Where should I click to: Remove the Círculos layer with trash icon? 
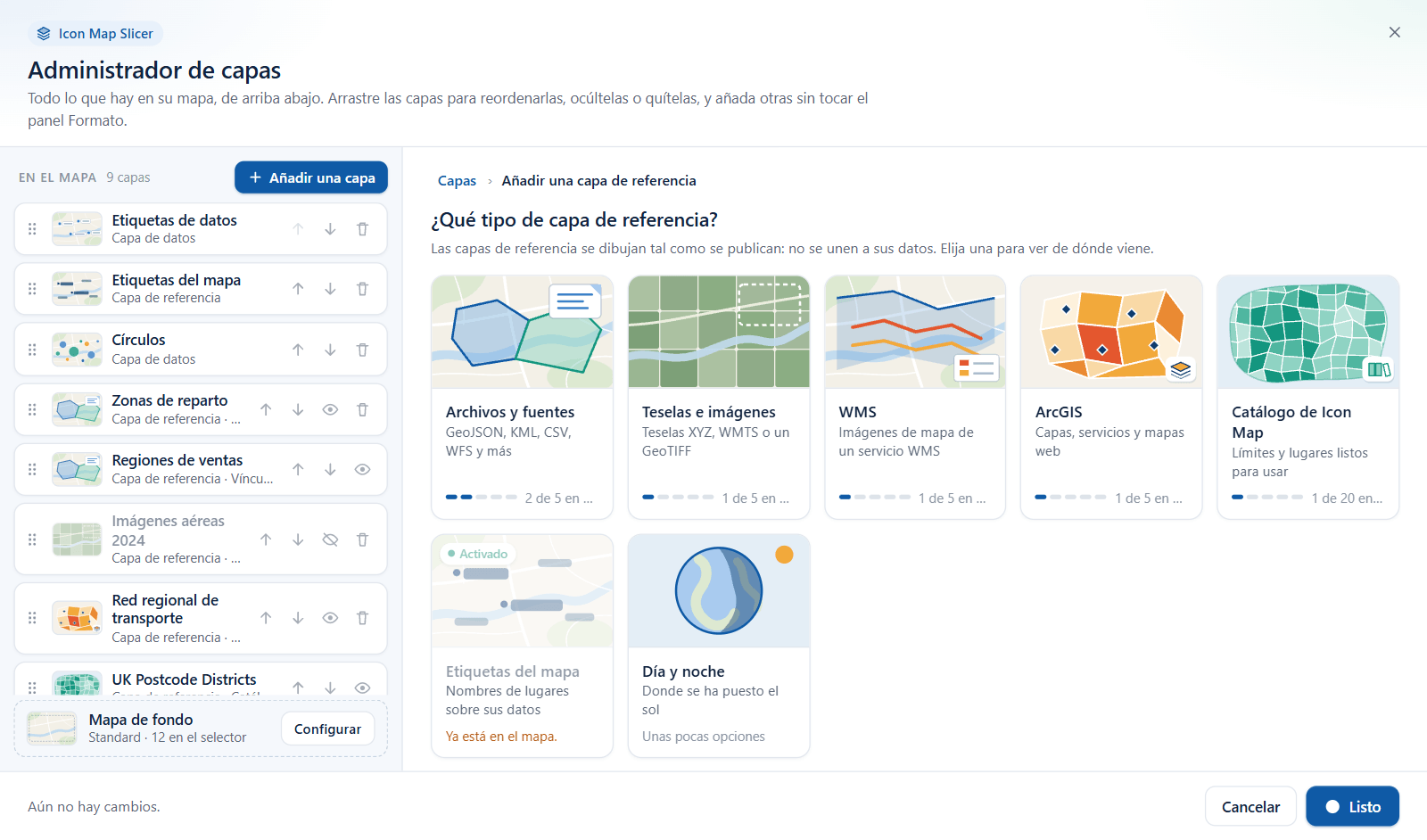click(x=362, y=350)
